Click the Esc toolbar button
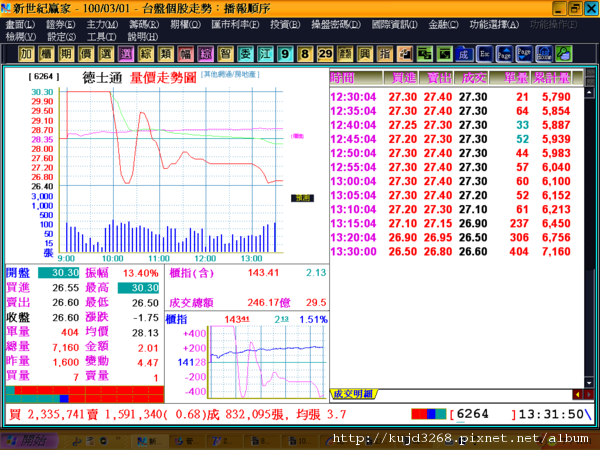 click(484, 54)
